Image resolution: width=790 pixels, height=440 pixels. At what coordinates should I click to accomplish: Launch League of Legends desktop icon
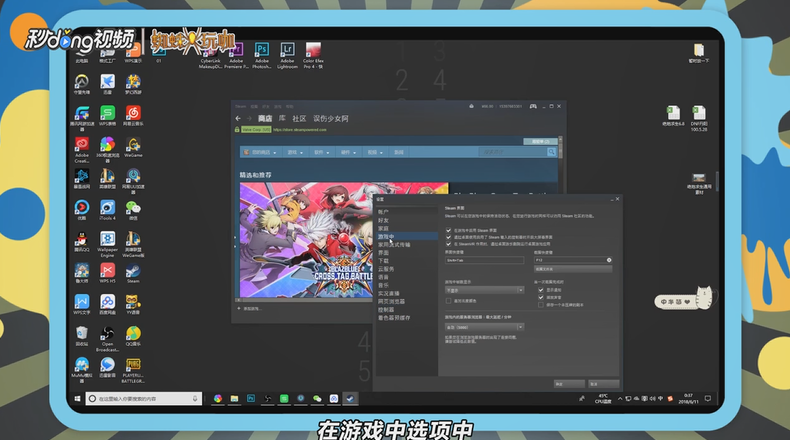(107, 178)
